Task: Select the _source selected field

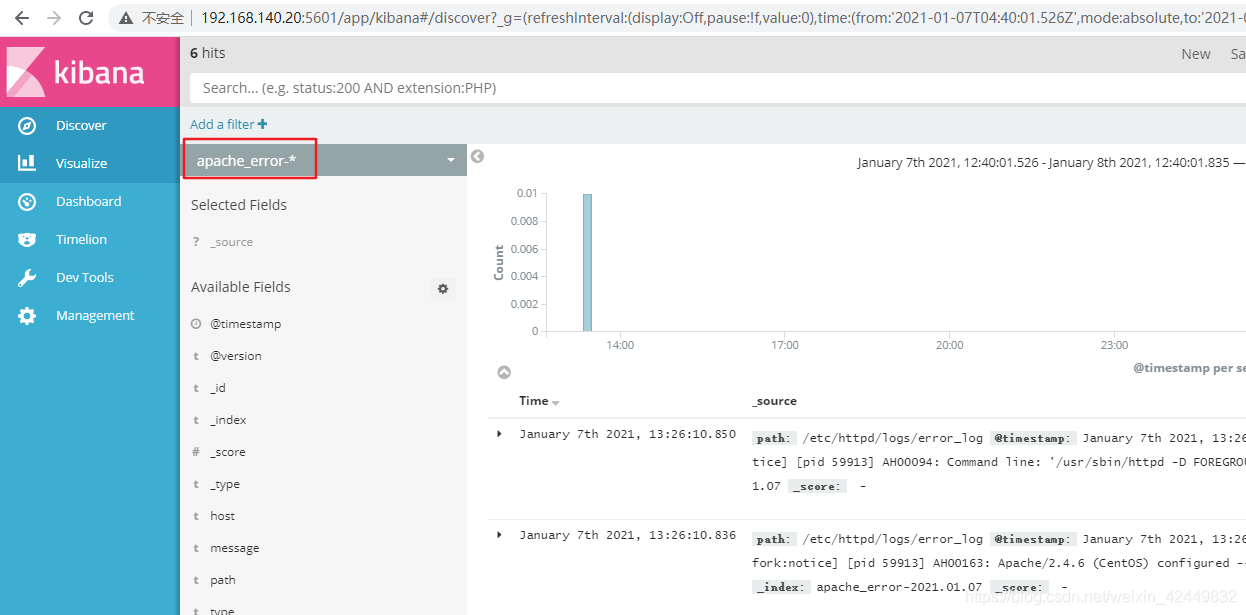Action: (x=231, y=242)
